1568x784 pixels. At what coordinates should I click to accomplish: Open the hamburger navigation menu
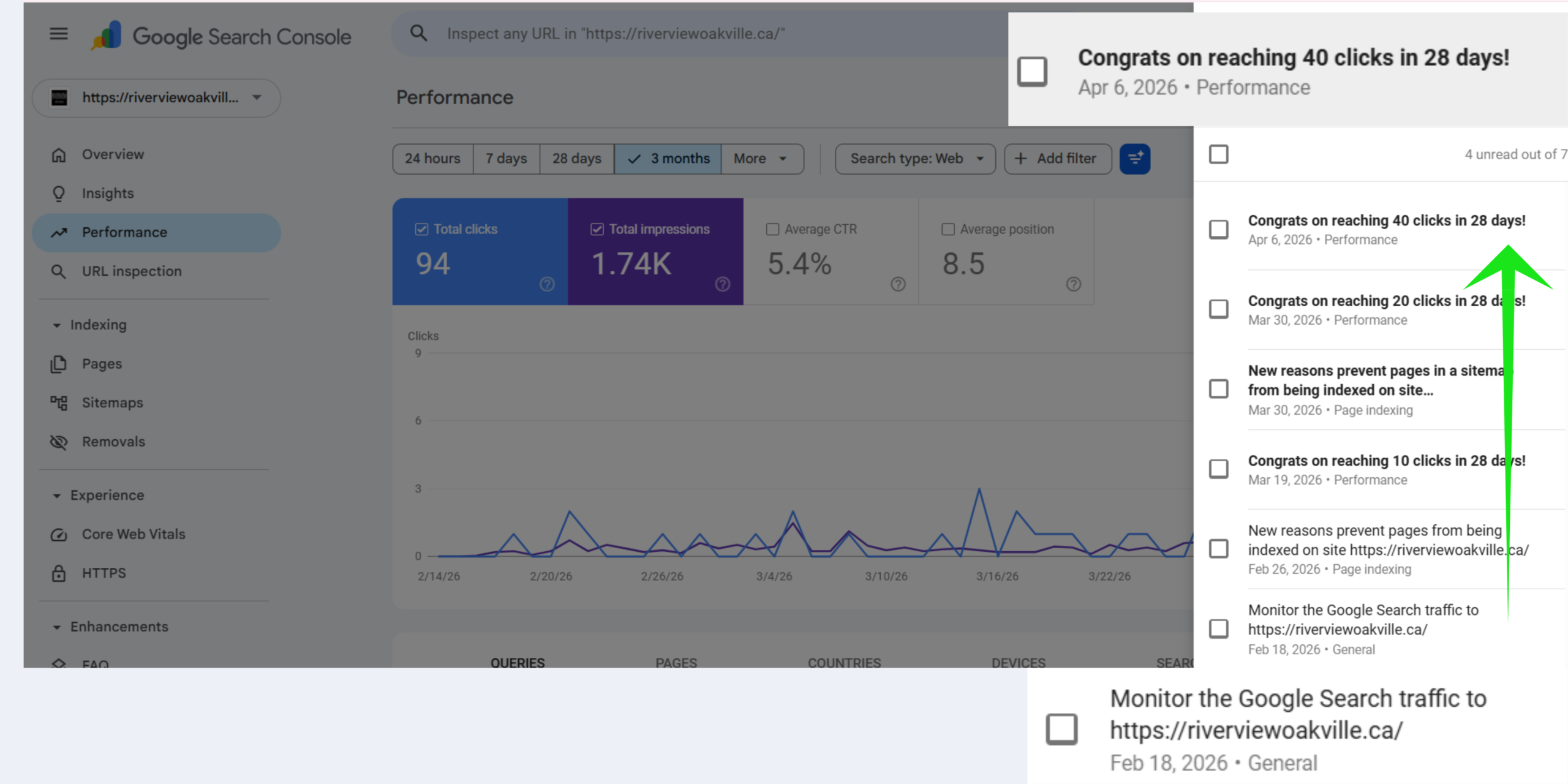[59, 34]
